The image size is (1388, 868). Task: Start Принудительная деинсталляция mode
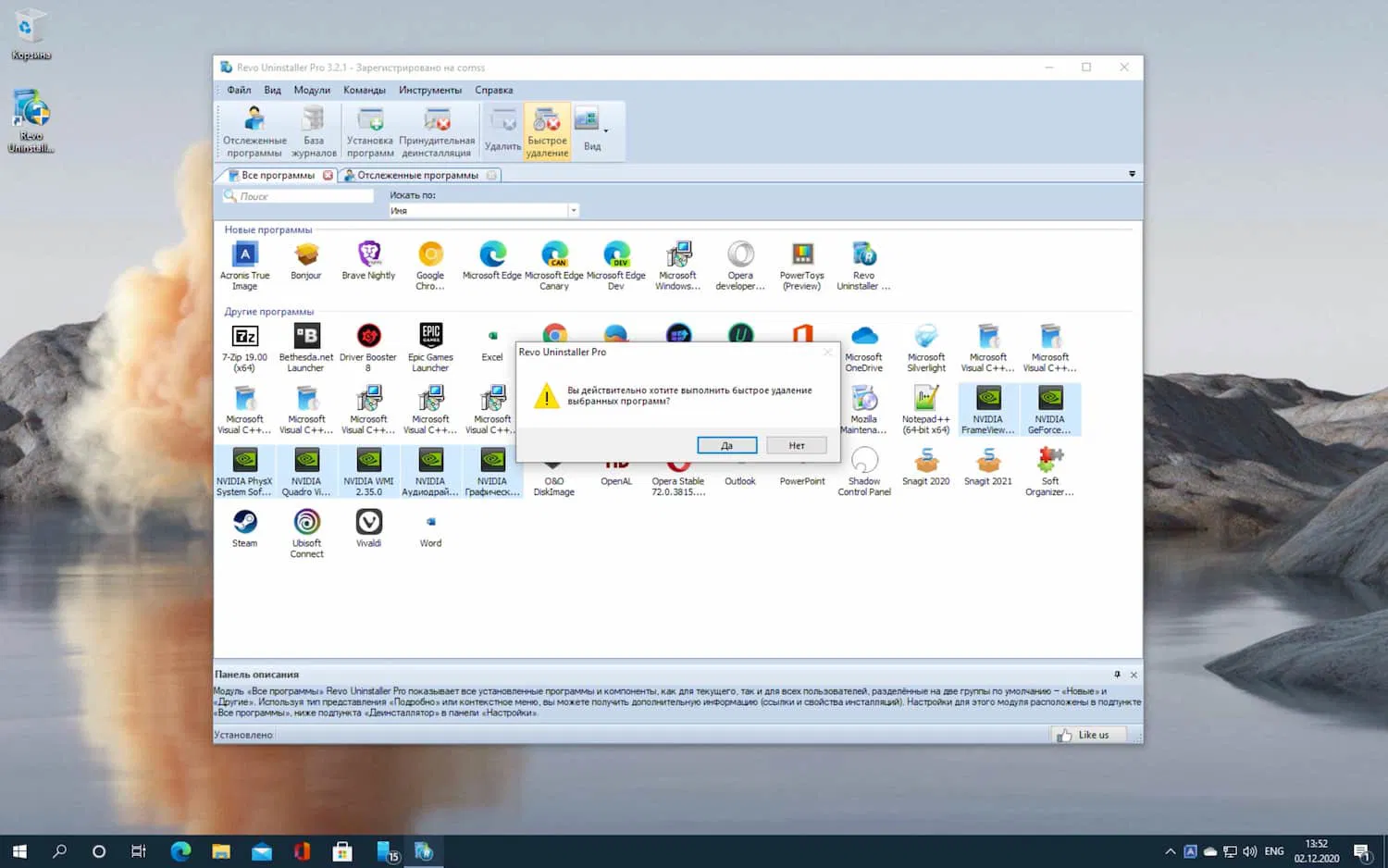coord(438,130)
